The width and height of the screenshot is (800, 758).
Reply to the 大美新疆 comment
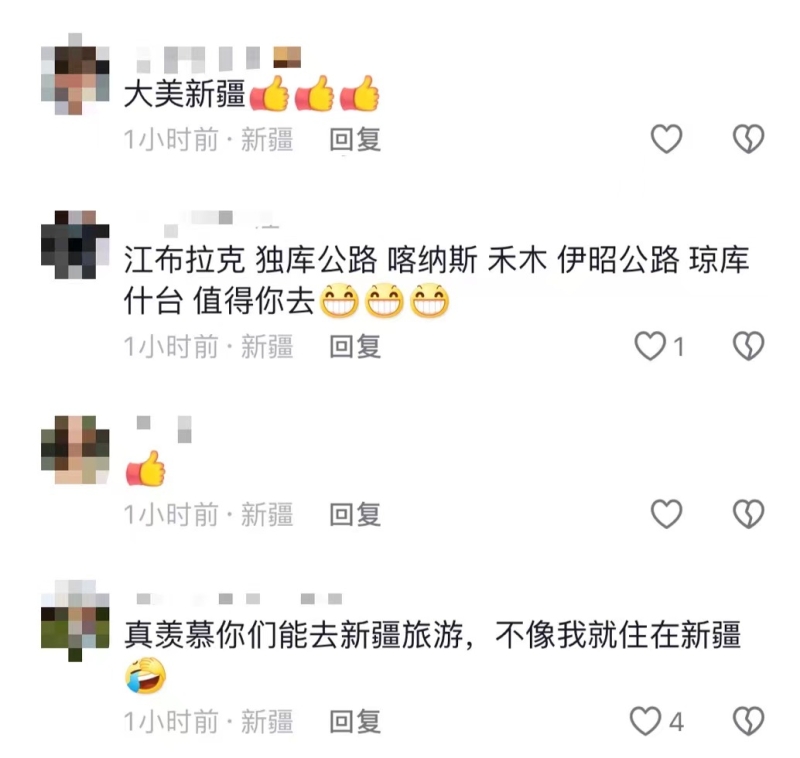(355, 139)
